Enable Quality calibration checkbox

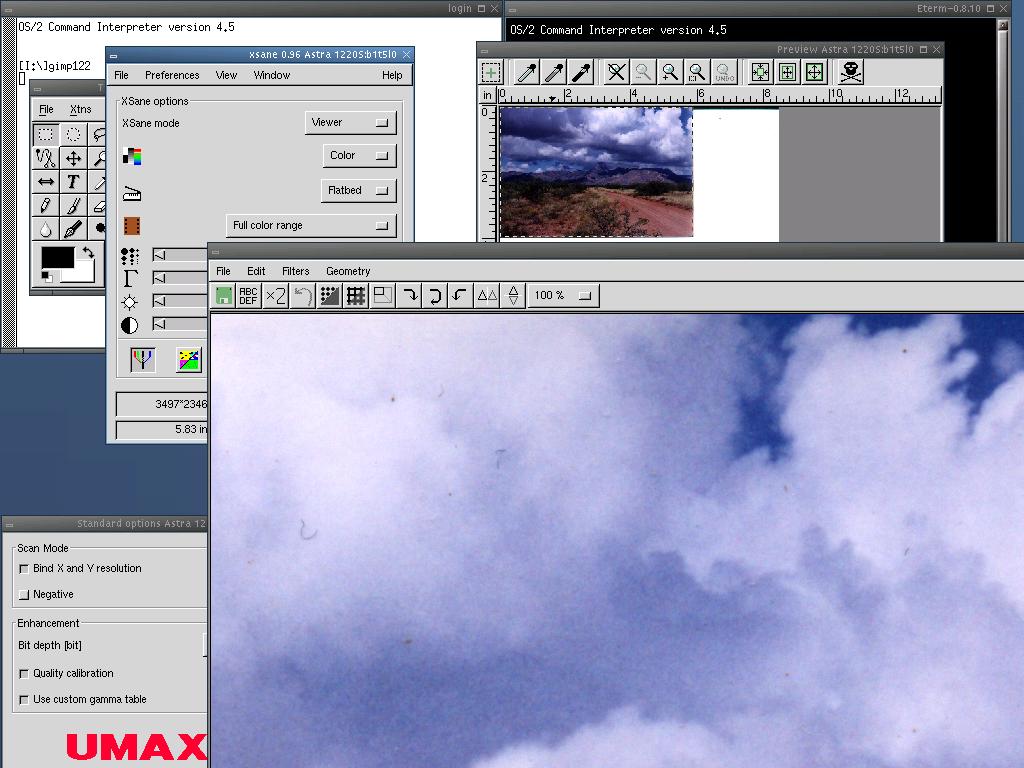24,673
